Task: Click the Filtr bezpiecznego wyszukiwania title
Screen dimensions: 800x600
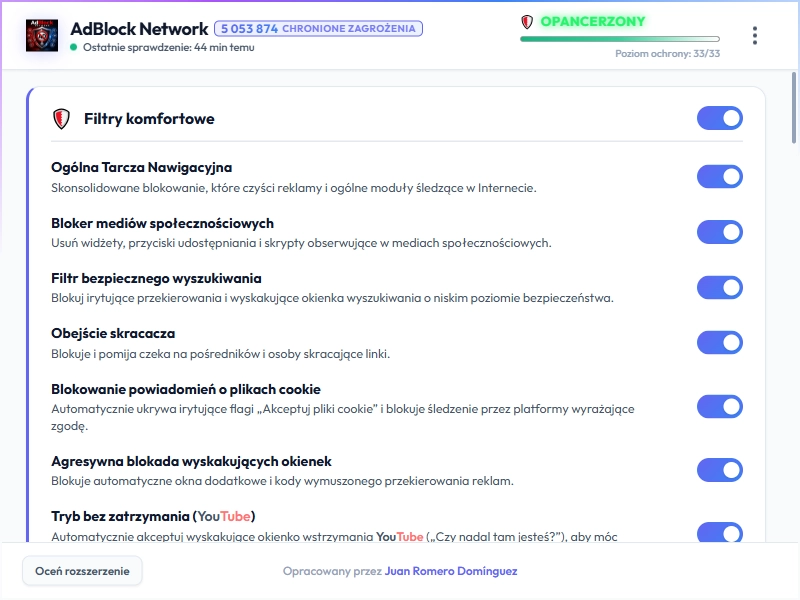Action: tap(156, 279)
